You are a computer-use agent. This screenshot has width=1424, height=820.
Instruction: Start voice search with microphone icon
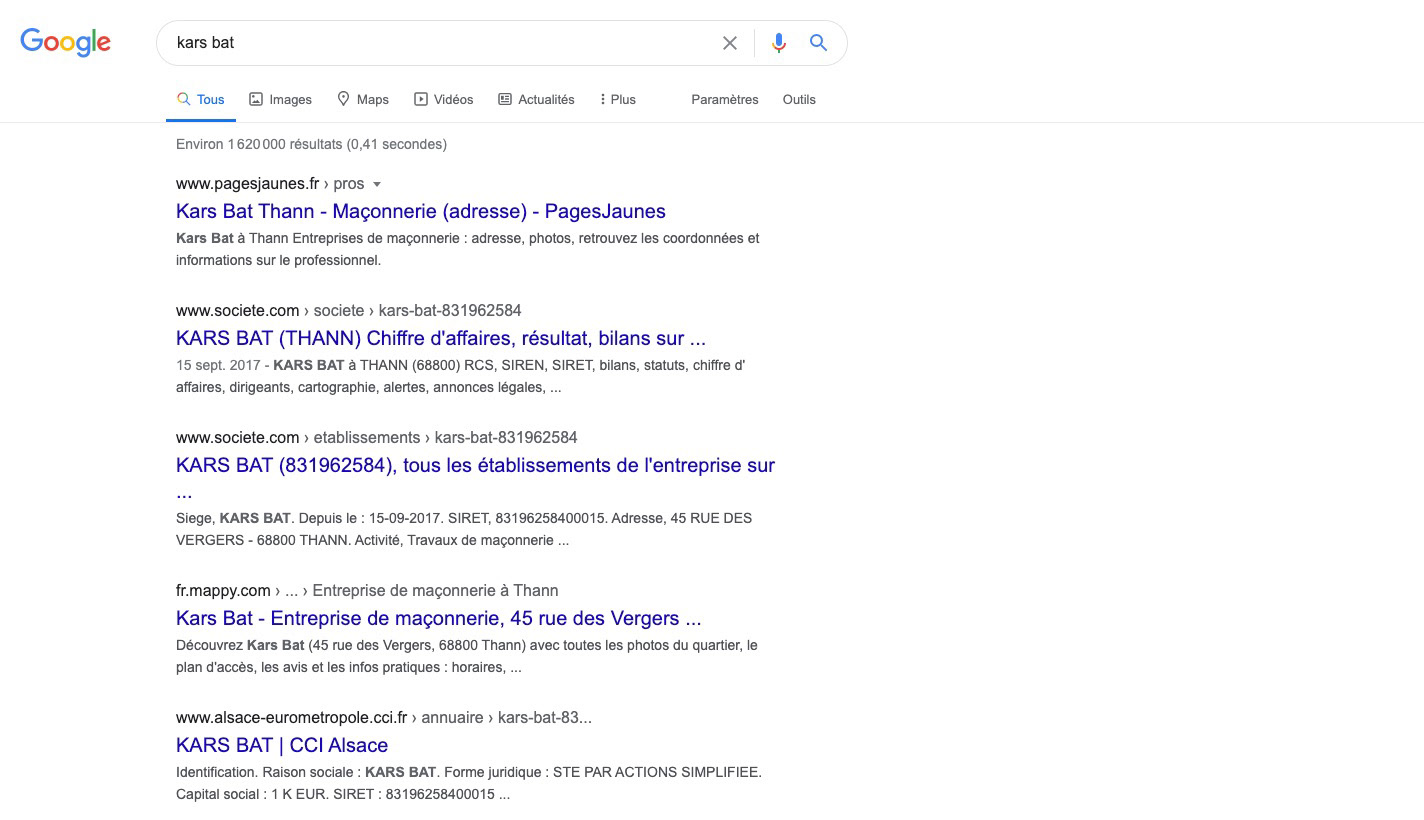778,43
